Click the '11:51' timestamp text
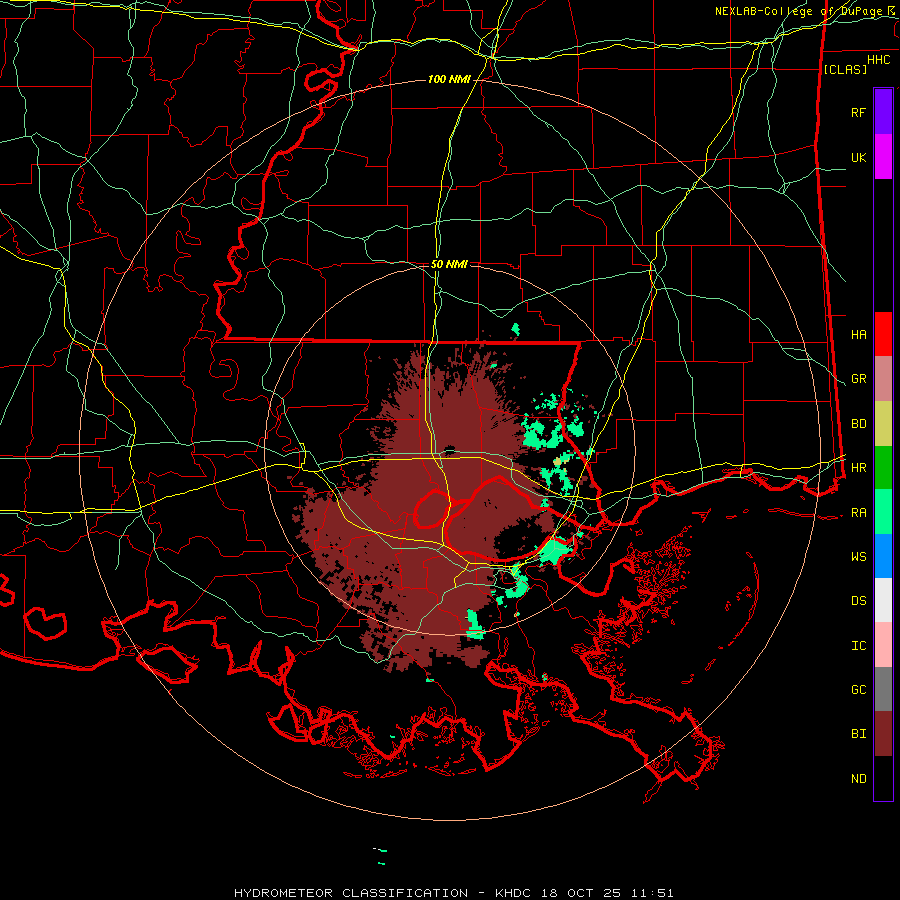The image size is (900, 900). click(x=652, y=893)
